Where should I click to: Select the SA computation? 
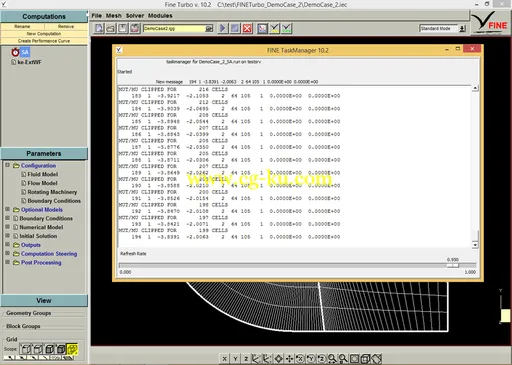[25, 52]
